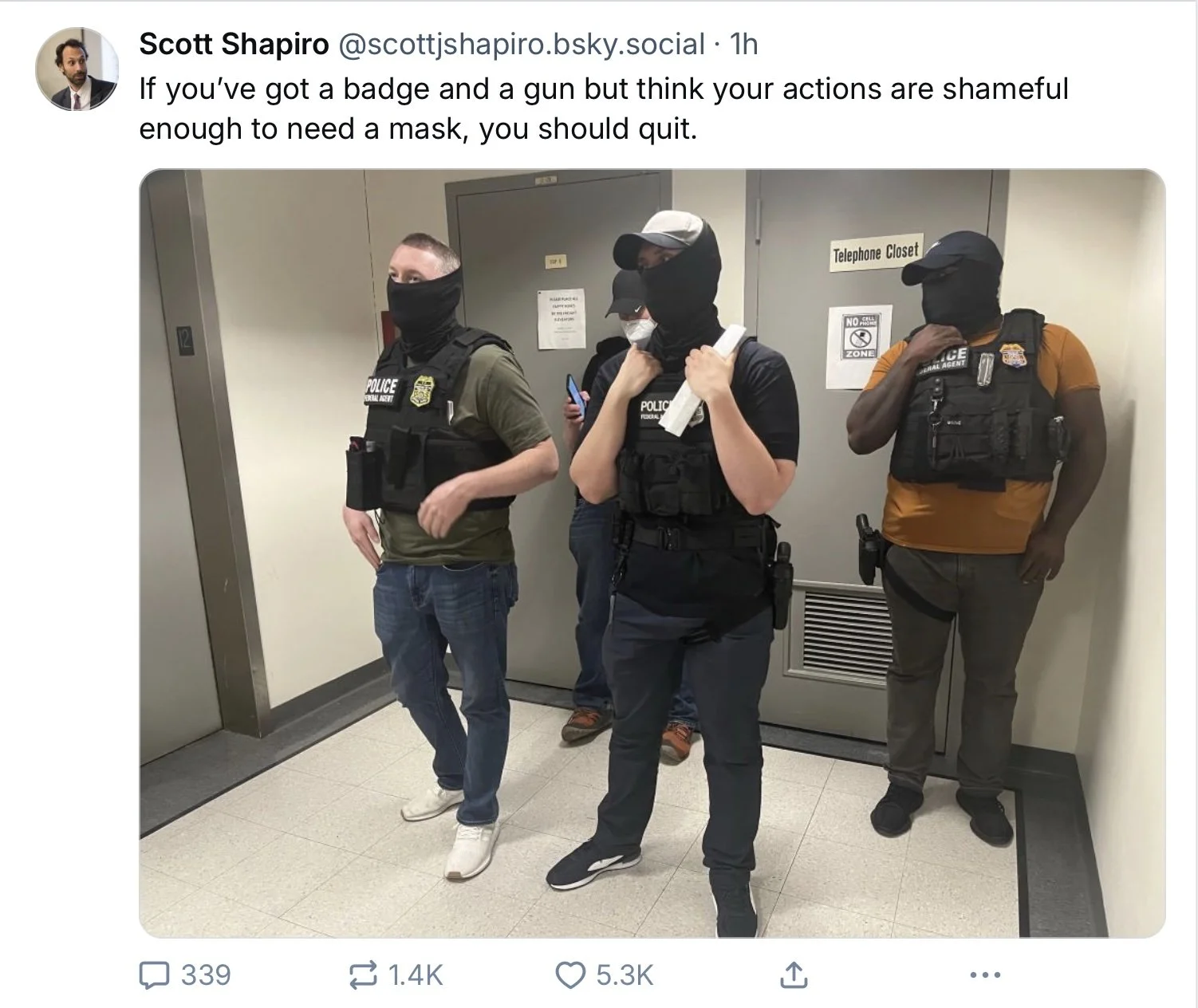
Task: Open the post text about badge and mask
Action: click(x=603, y=108)
